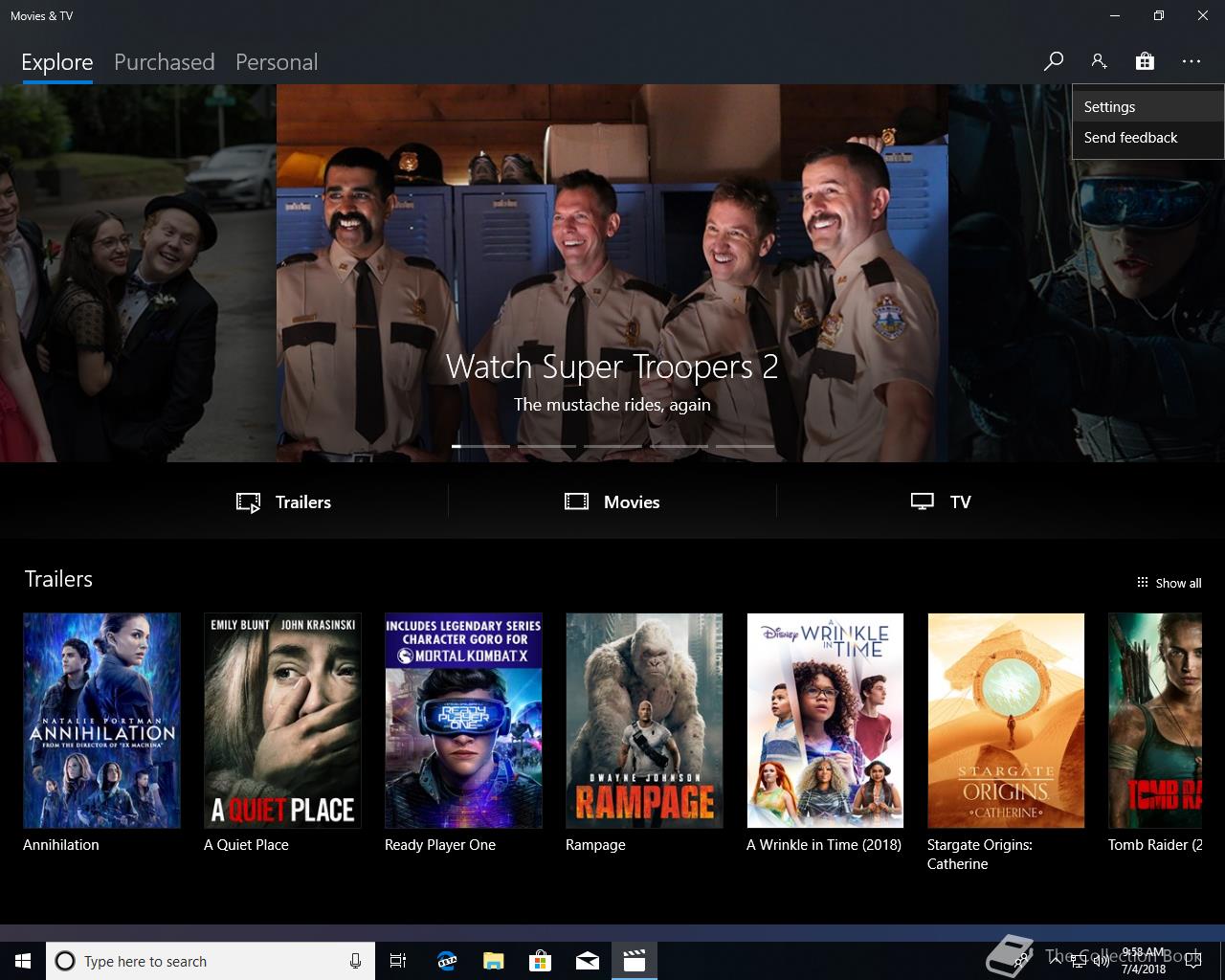Screen dimensions: 1225x980
Task: Open the Windows Start menu
Action: pyautogui.click(x=23, y=961)
